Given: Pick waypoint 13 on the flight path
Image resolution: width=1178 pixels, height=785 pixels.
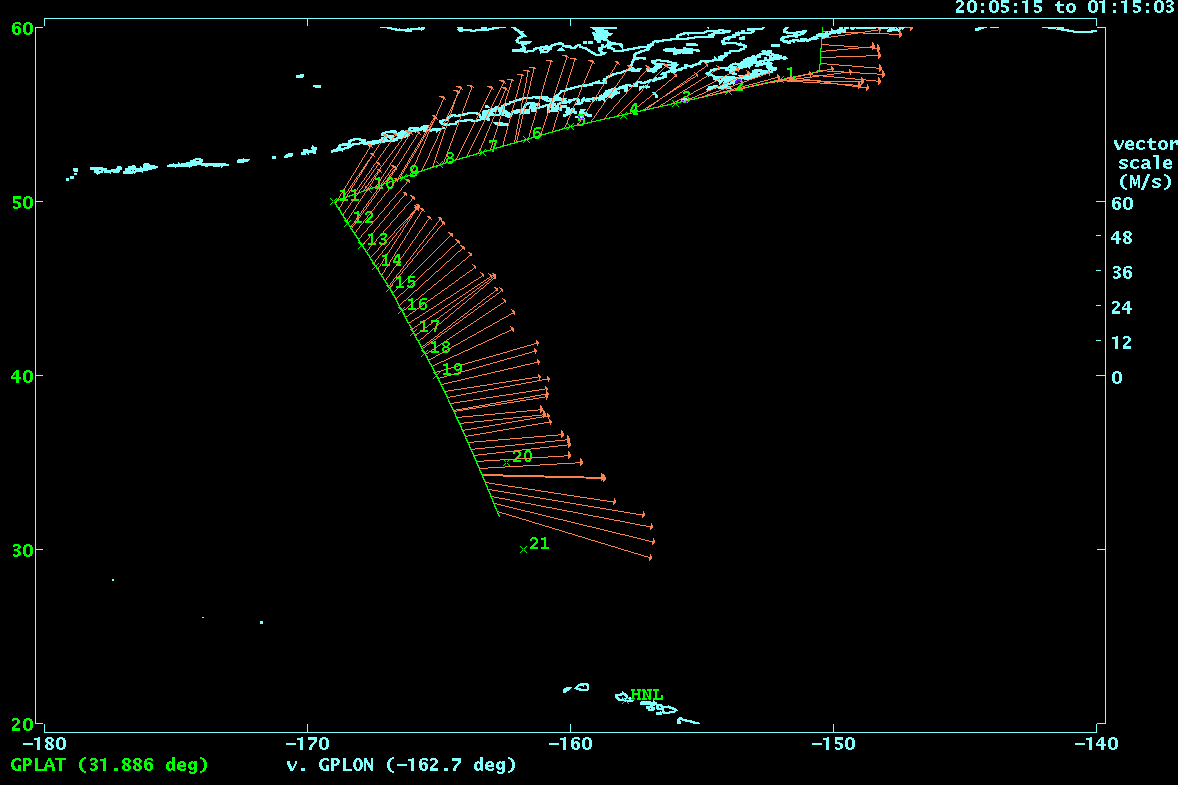Looking at the screenshot, I should [376, 240].
